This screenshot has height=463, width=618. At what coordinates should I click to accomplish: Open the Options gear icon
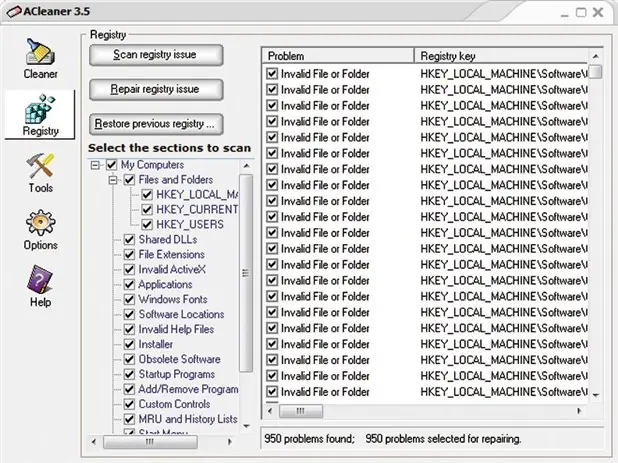(40, 223)
